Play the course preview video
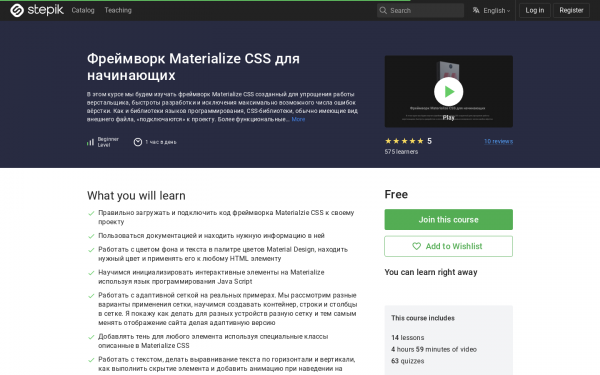 [448, 91]
